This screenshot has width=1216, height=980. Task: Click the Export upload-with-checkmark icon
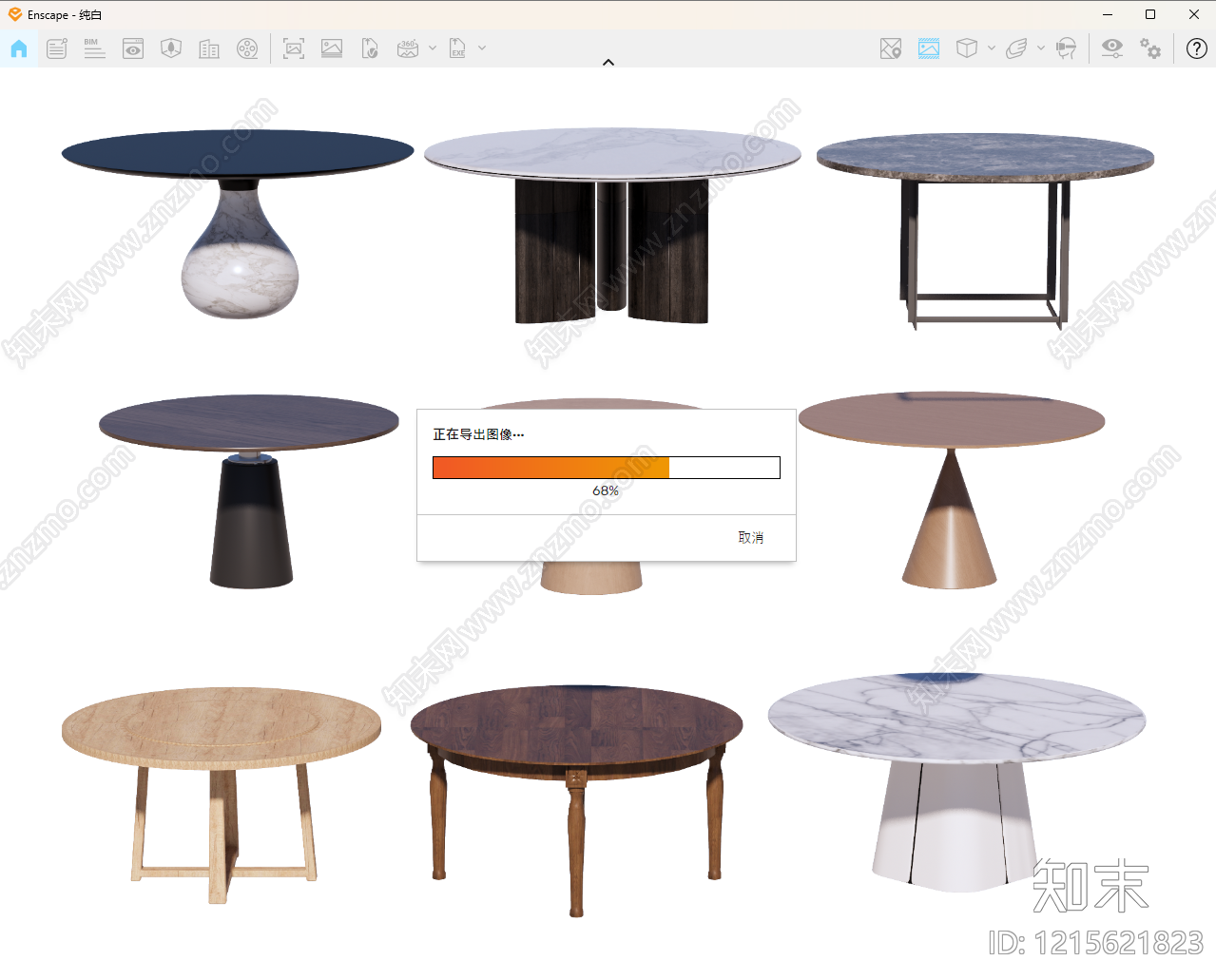(x=370, y=48)
